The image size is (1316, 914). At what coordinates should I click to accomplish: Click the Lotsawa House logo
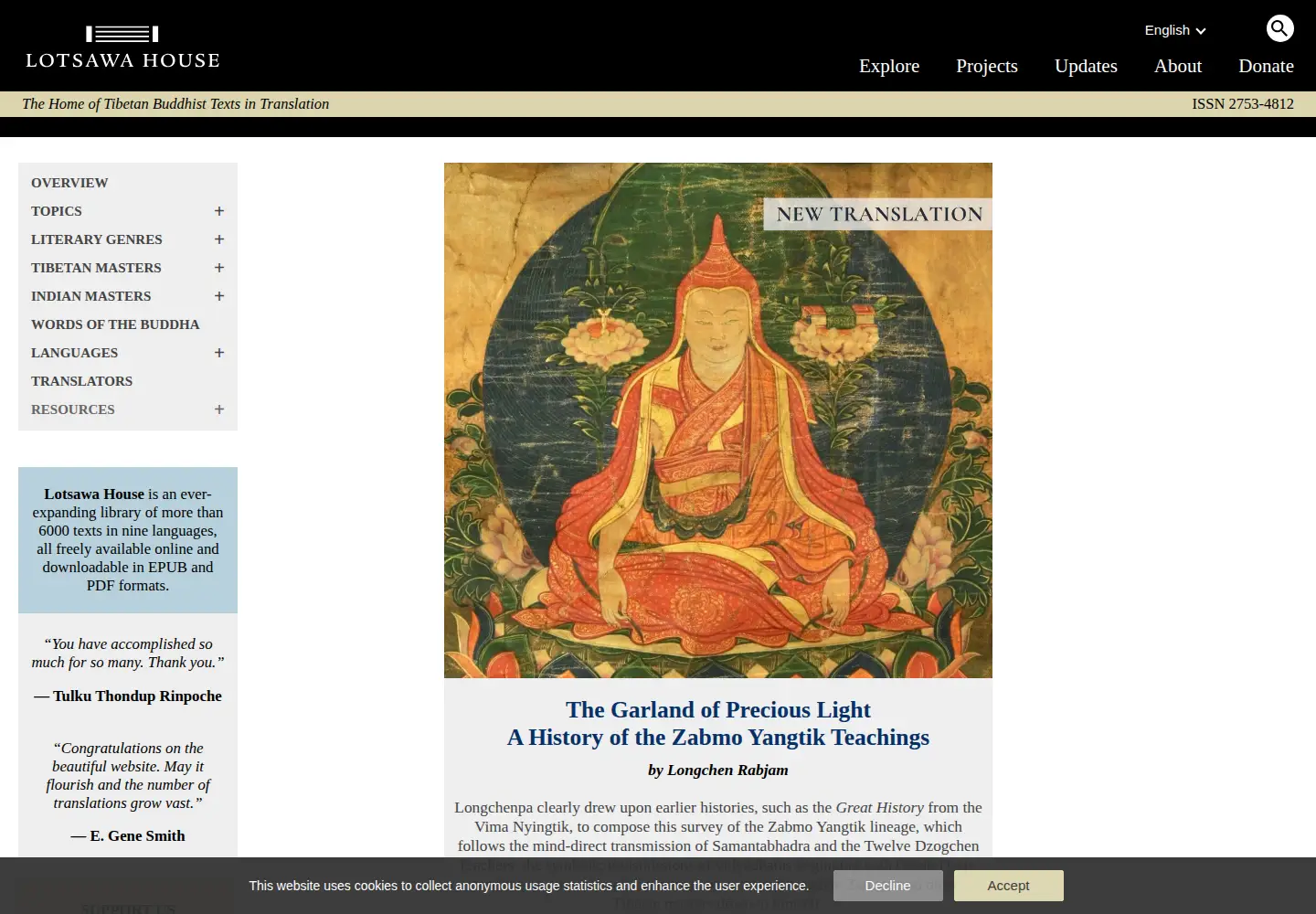[x=122, y=48]
